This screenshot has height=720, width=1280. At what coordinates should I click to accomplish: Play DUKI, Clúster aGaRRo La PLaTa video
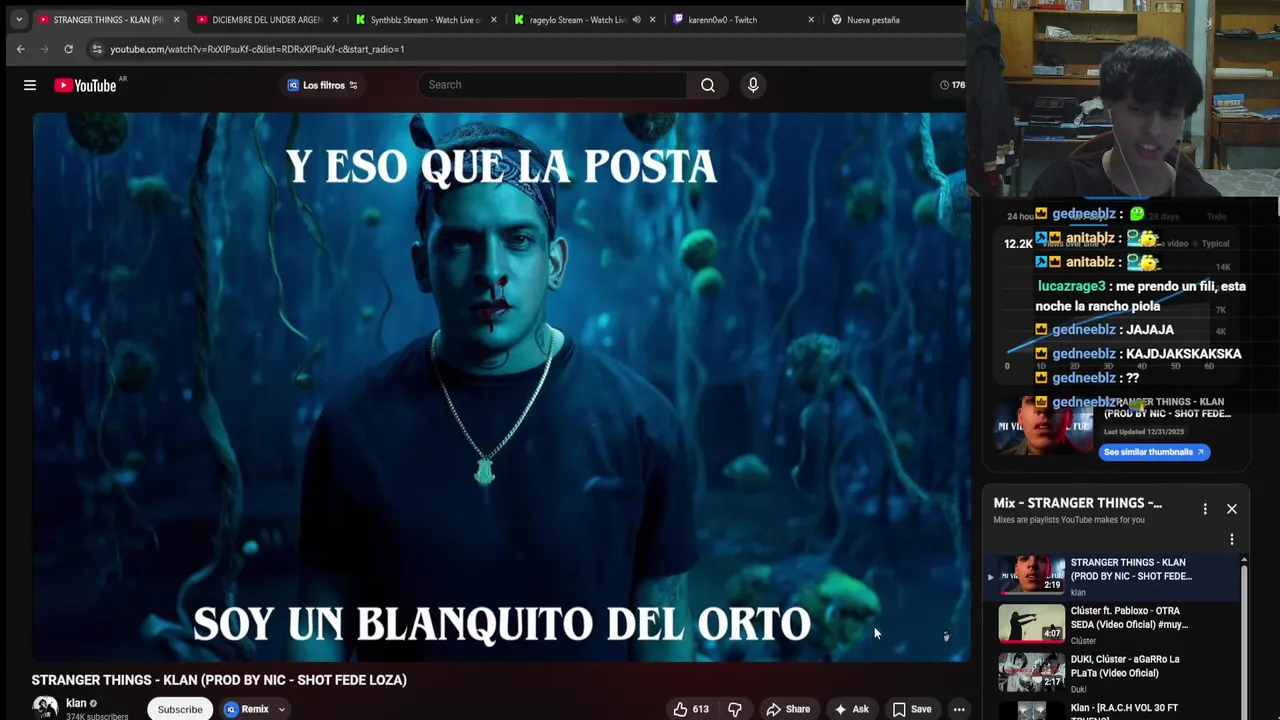pyautogui.click(x=1112, y=673)
